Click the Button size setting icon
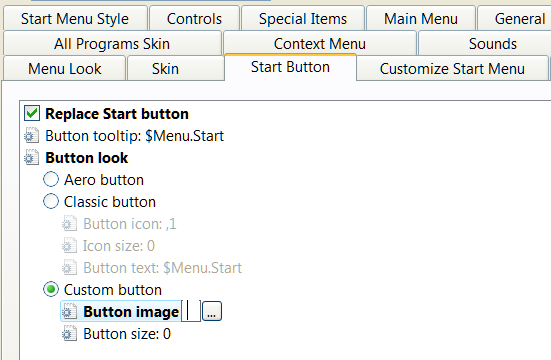Viewport: 551px width, 360px height. [x=70, y=334]
